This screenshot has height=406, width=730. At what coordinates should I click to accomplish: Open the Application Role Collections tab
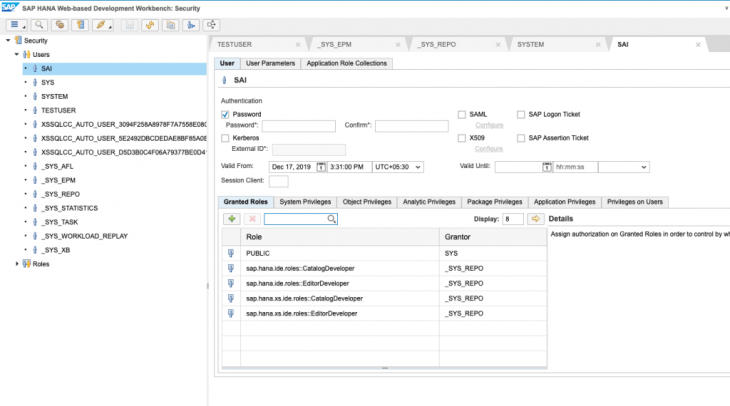tap(346, 63)
